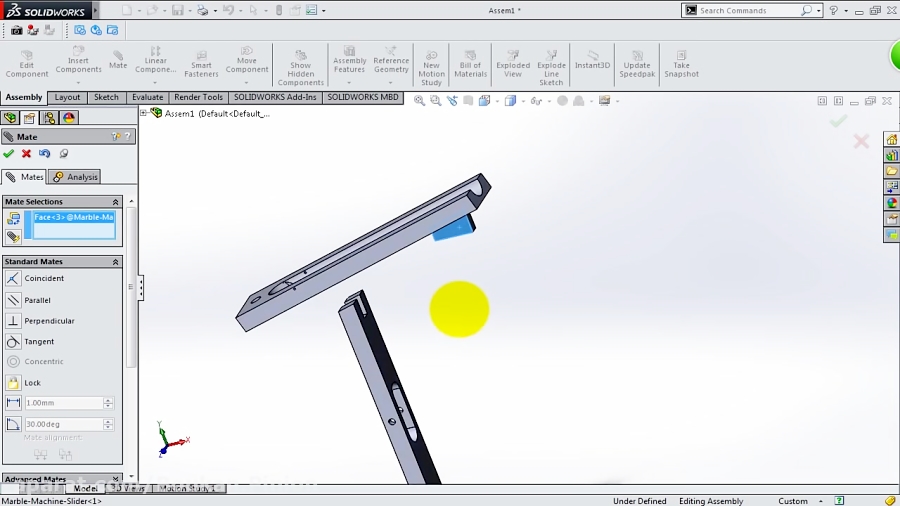900x506 pixels.
Task: Toggle Instant3D tool
Action: 592,60
